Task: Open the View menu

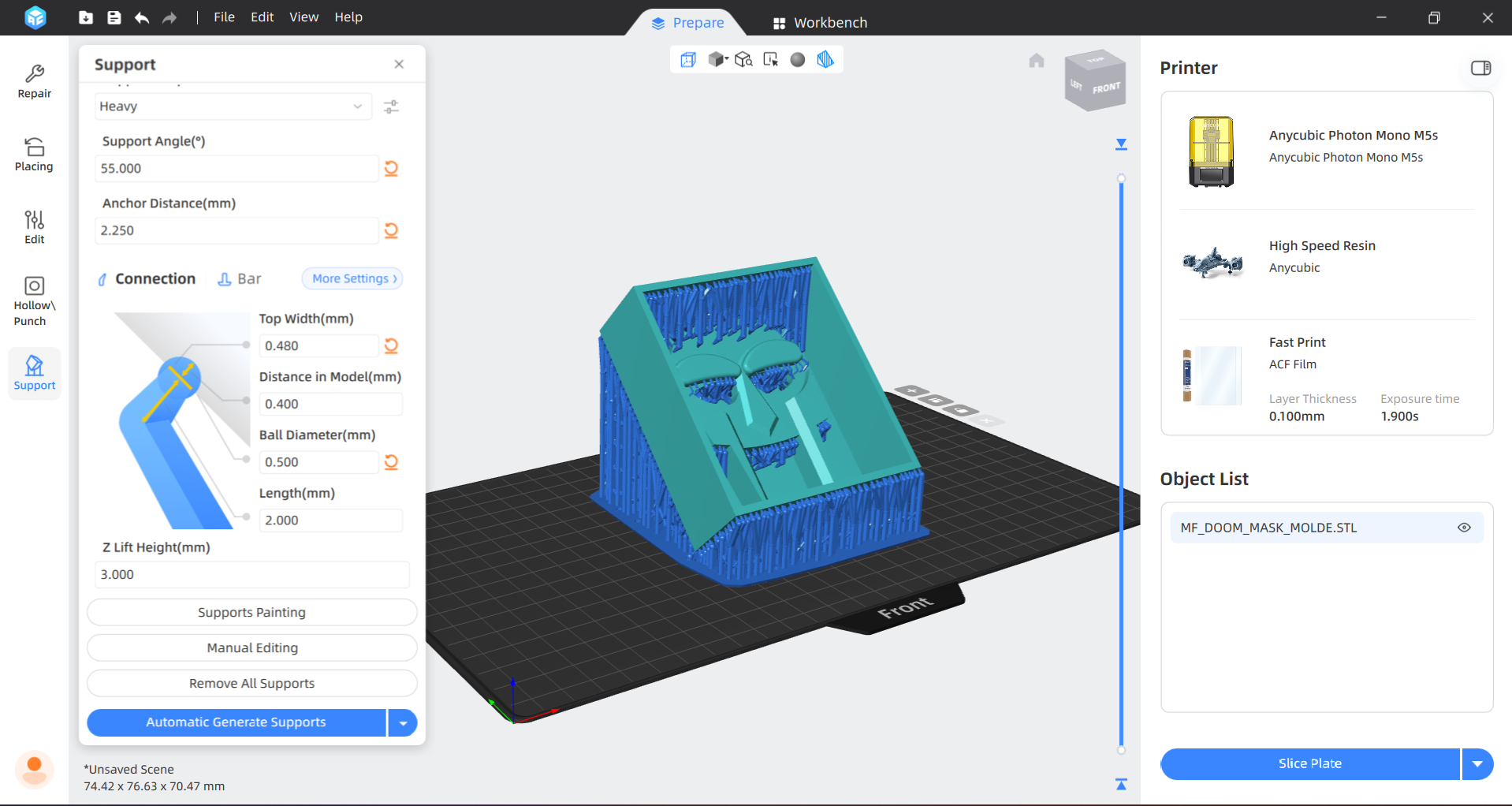Action: [x=304, y=17]
